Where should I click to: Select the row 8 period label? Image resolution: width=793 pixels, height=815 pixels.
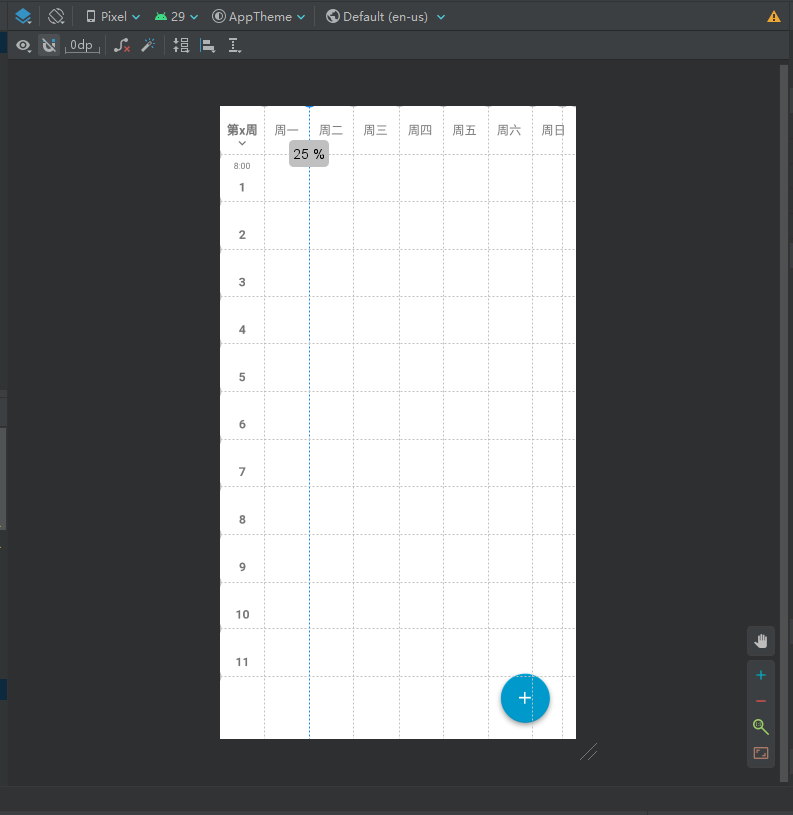[242, 519]
